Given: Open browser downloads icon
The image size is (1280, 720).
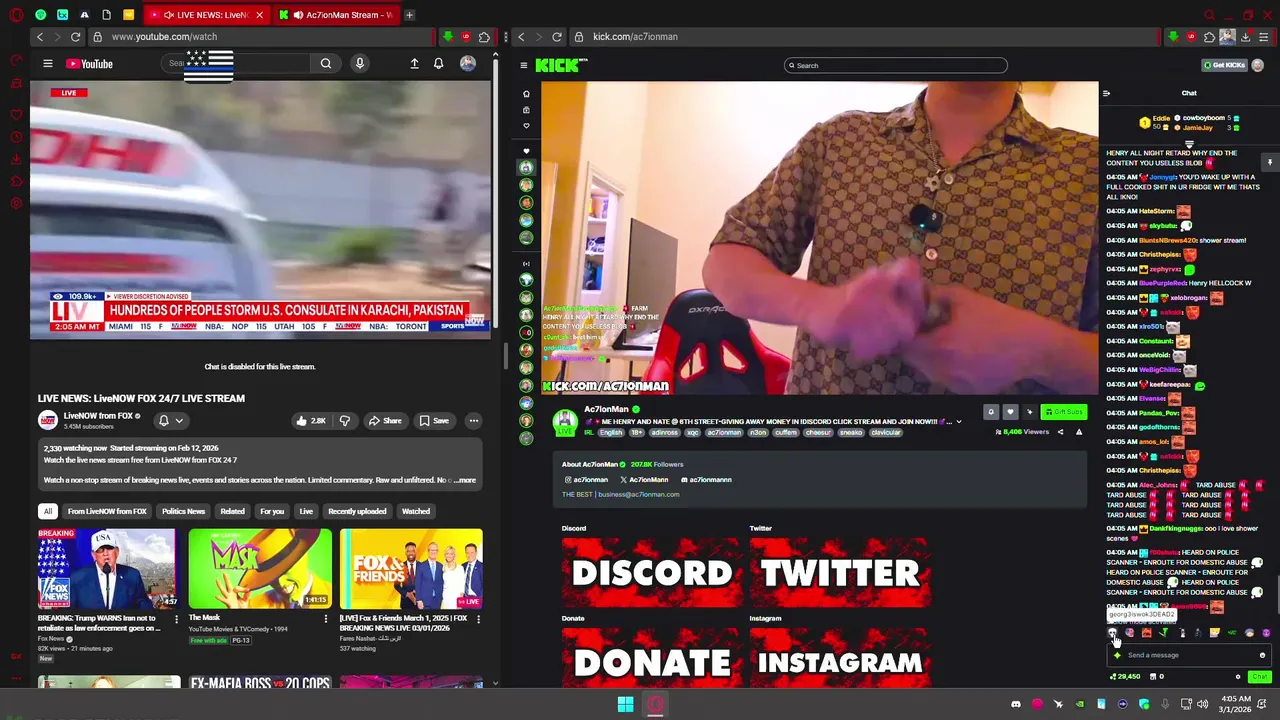Looking at the screenshot, I should point(1245,37).
